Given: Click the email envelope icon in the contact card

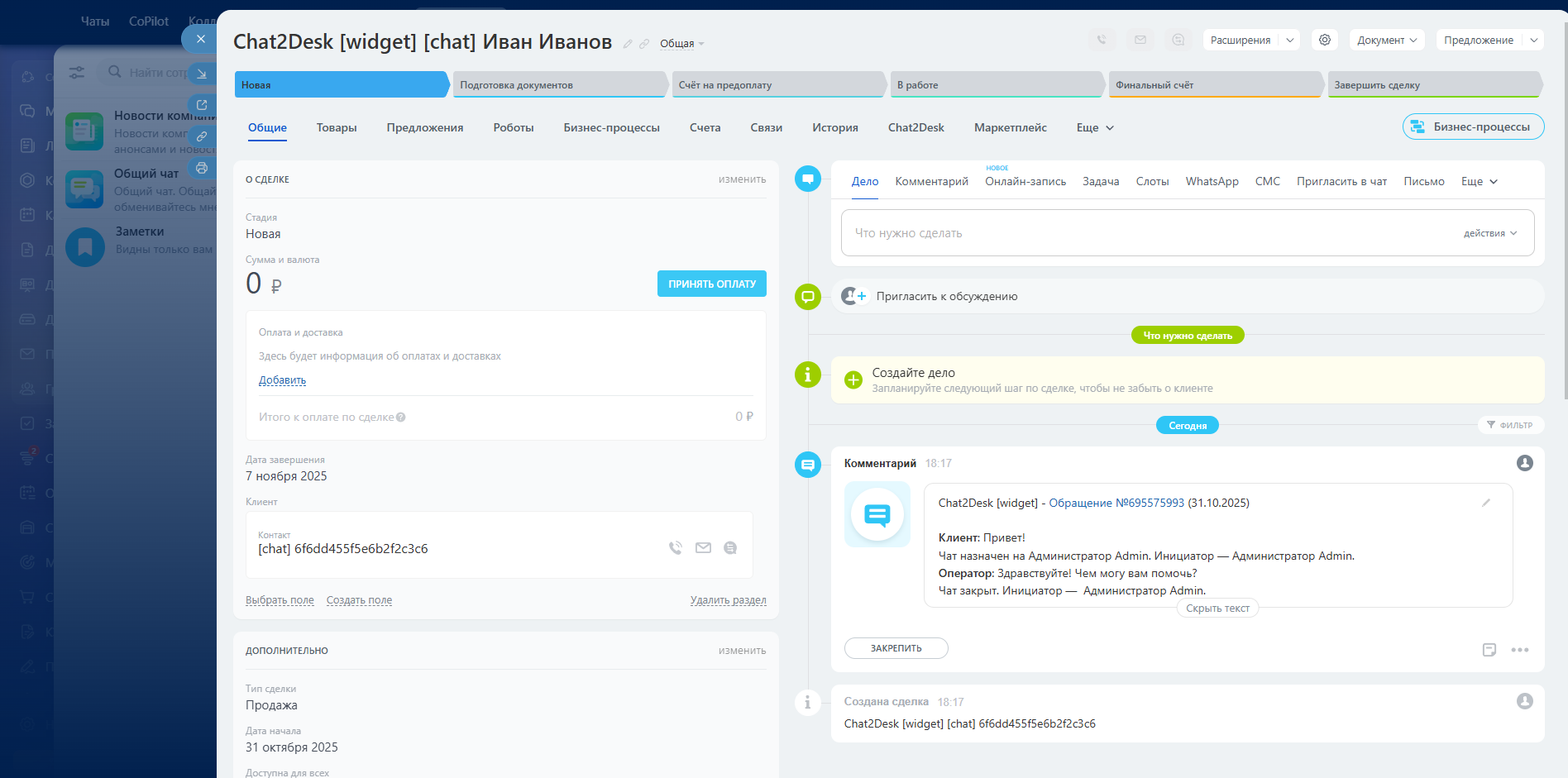Looking at the screenshot, I should point(703,547).
